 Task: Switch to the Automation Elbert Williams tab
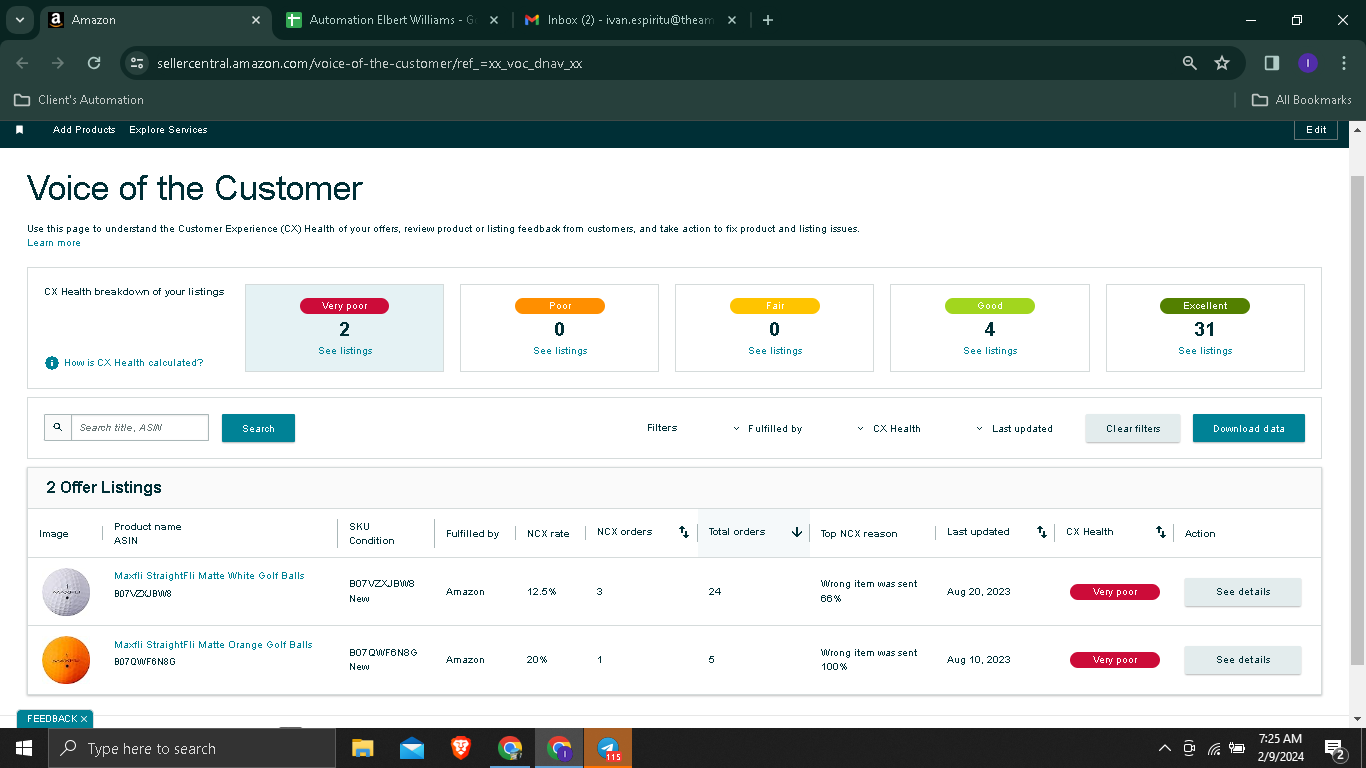tap(392, 20)
